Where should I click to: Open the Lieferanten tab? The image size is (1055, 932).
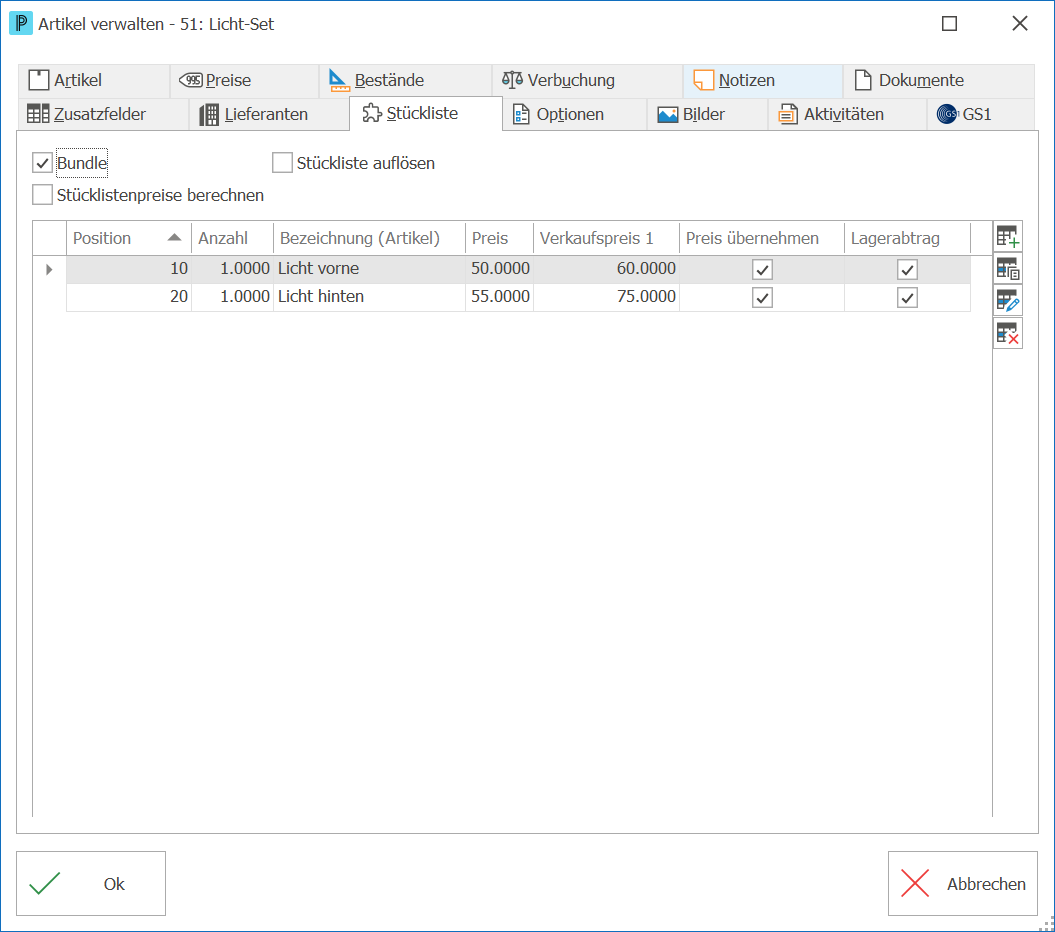(269, 114)
